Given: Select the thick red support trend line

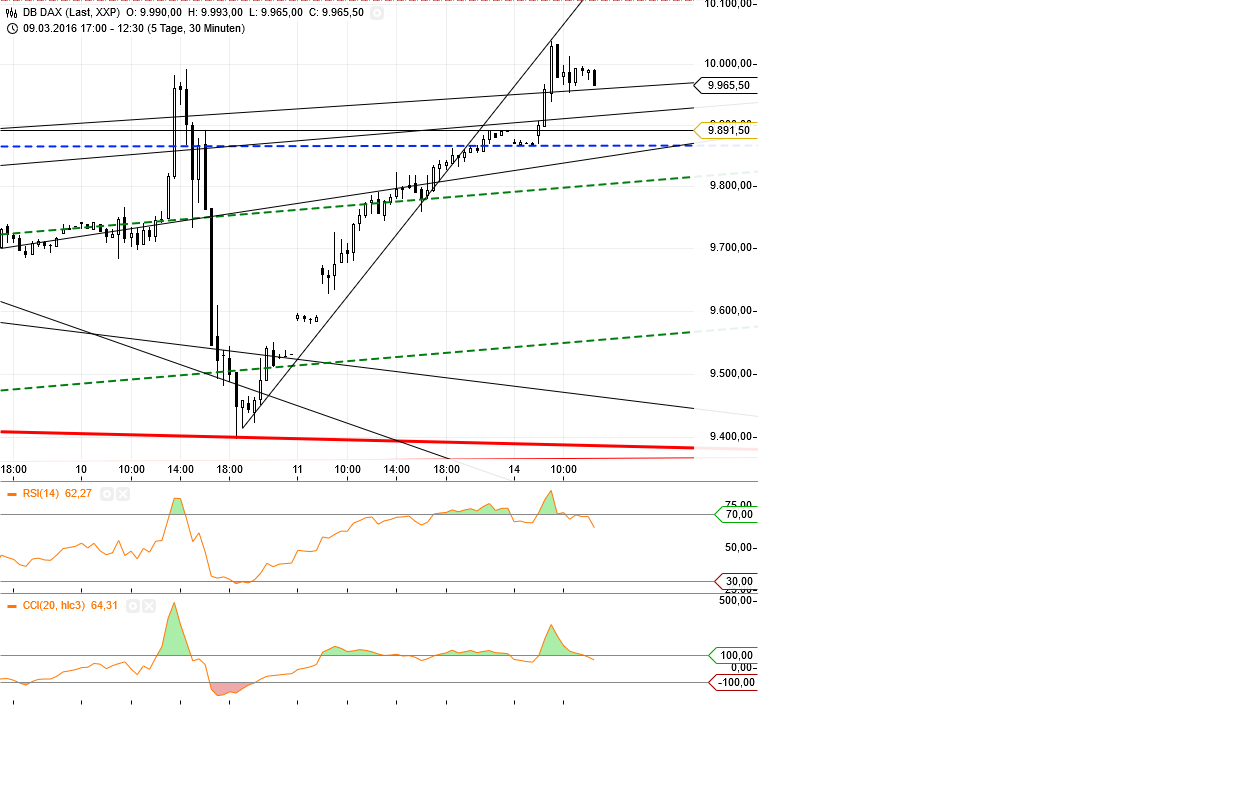Looking at the screenshot, I should [x=347, y=439].
